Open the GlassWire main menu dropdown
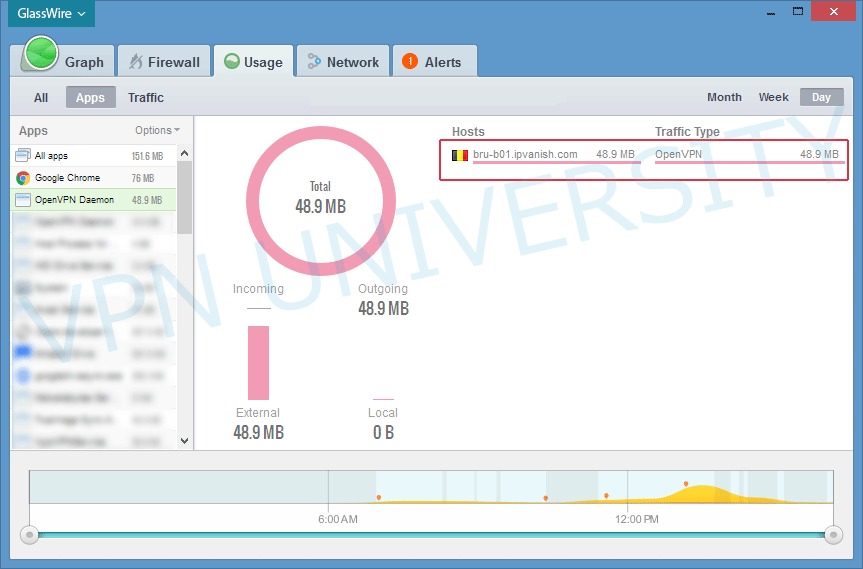 pos(51,13)
